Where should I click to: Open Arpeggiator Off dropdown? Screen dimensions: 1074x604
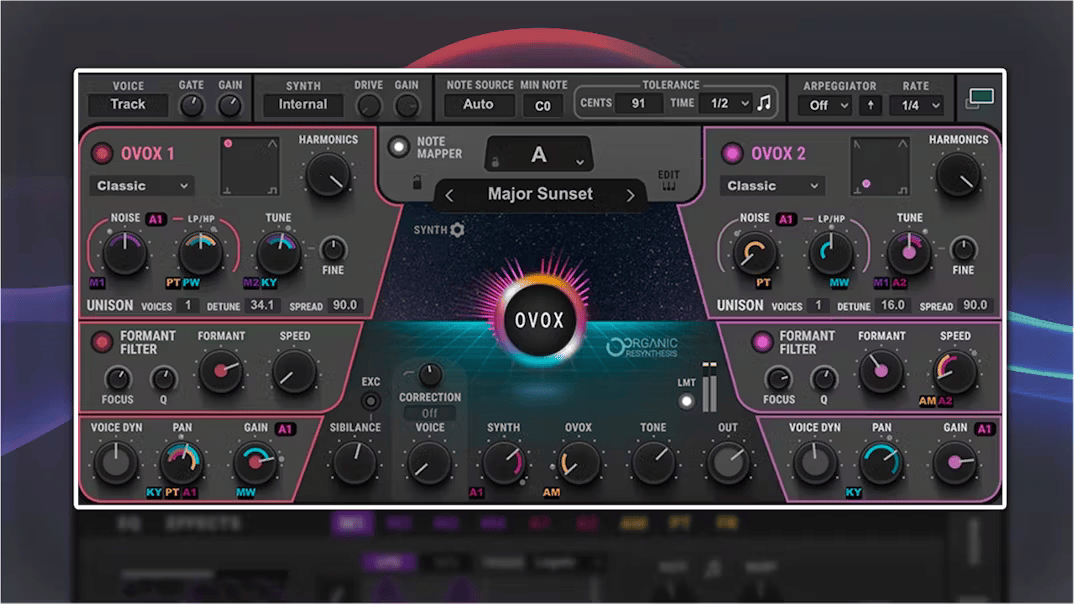click(x=827, y=105)
